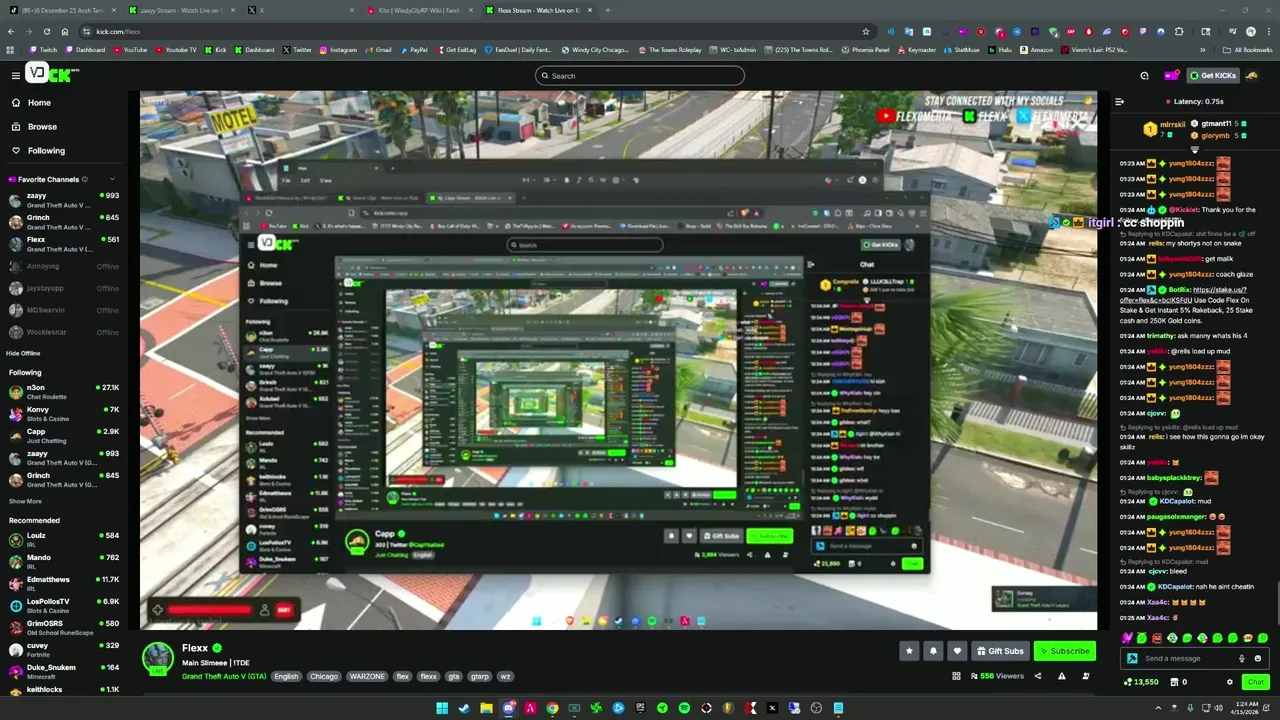Image resolution: width=1280 pixels, height=720 pixels.
Task: Share the stream via share icon
Action: pos(1037,676)
